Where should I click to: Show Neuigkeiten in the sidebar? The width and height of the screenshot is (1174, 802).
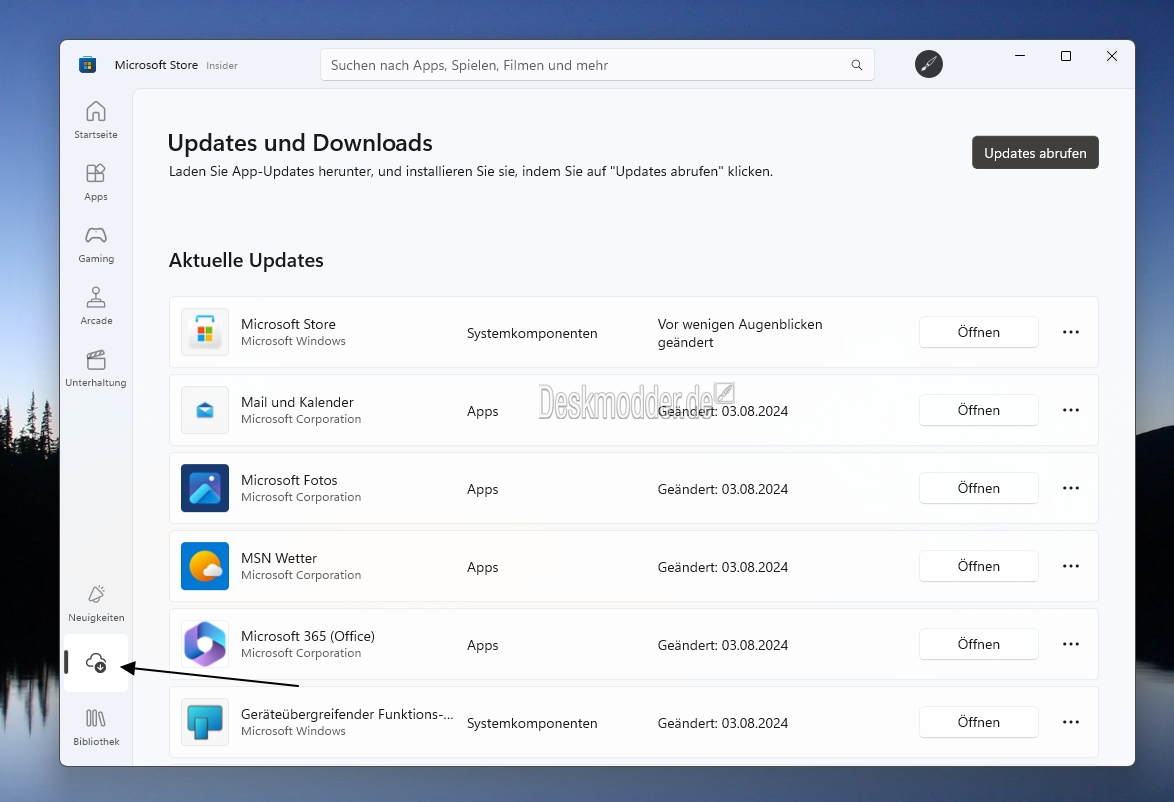96,604
